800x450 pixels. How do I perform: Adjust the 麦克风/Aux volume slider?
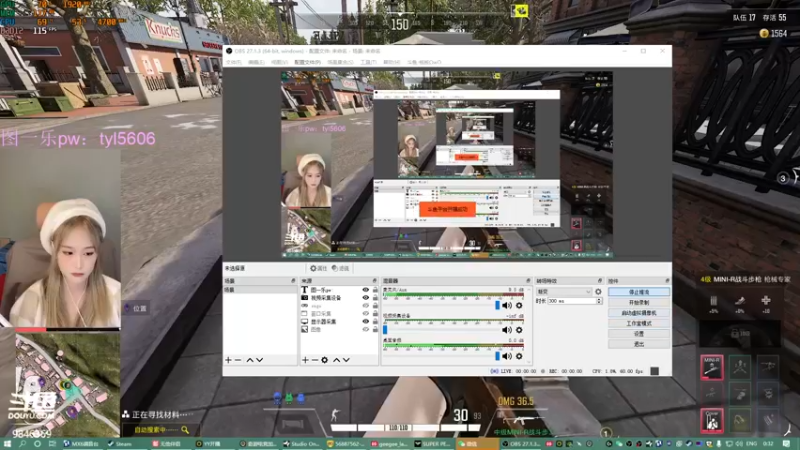(x=497, y=305)
